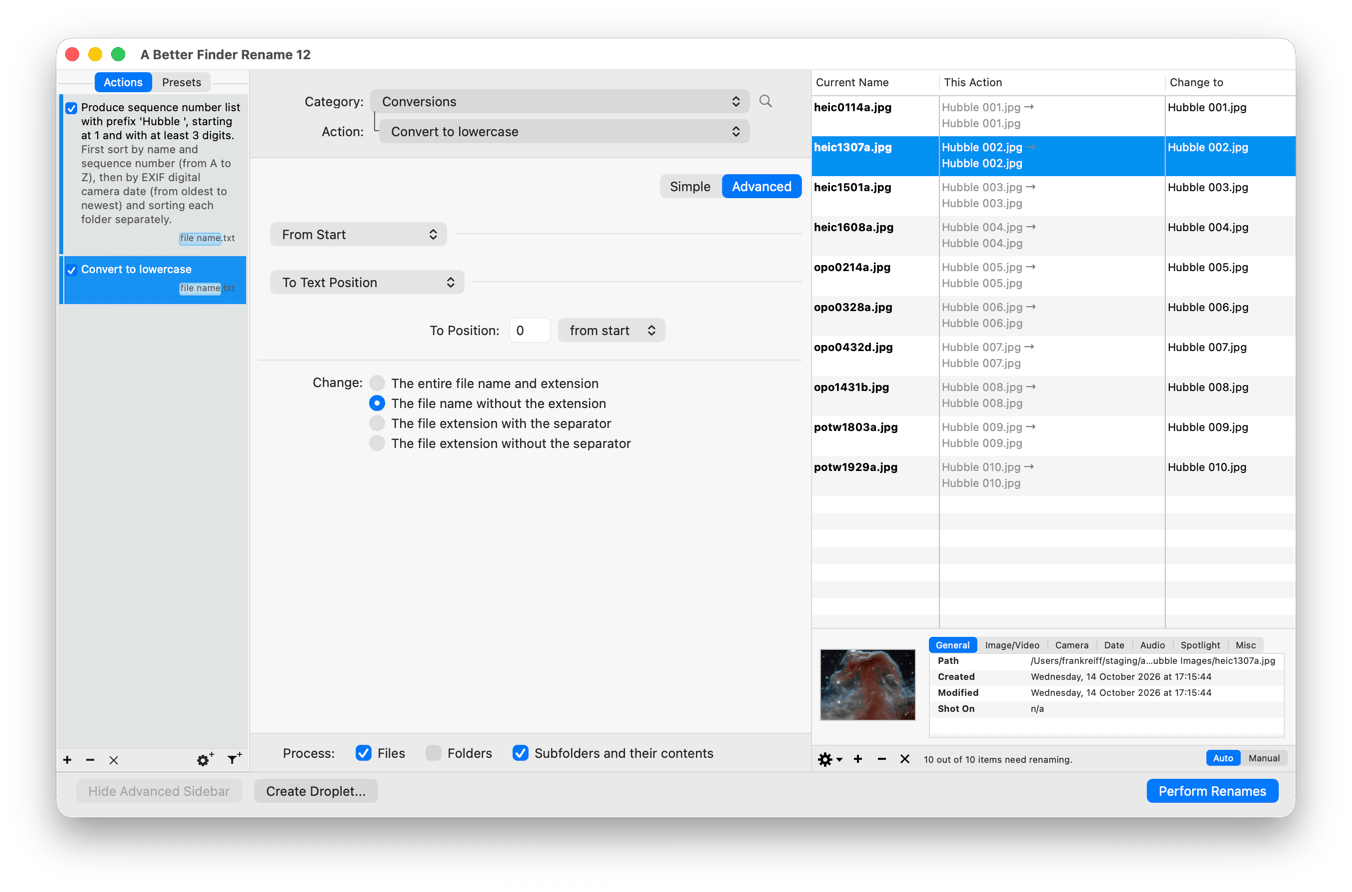The image size is (1352, 892).
Task: Open the Action dropdown set to Convert to lowercase
Action: tap(564, 131)
